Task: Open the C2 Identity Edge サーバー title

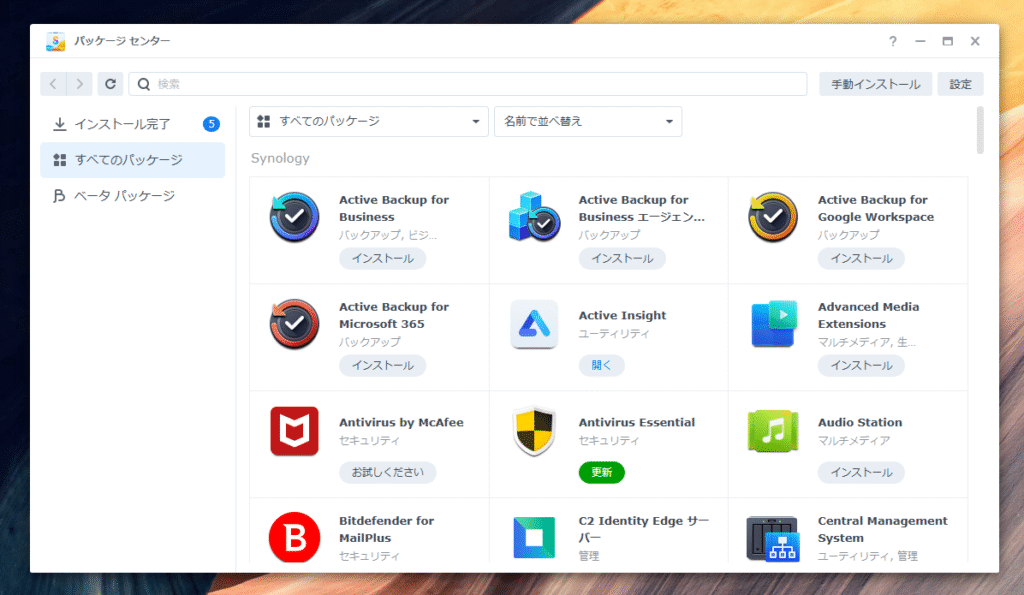Action: pyautogui.click(x=644, y=530)
